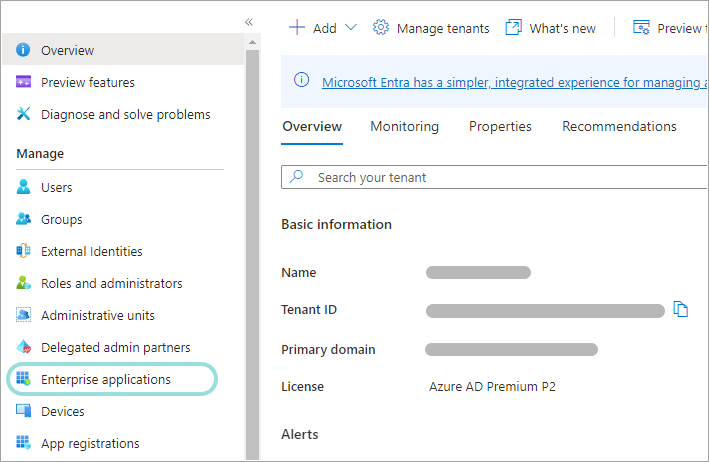Click the Name label

click(x=298, y=273)
